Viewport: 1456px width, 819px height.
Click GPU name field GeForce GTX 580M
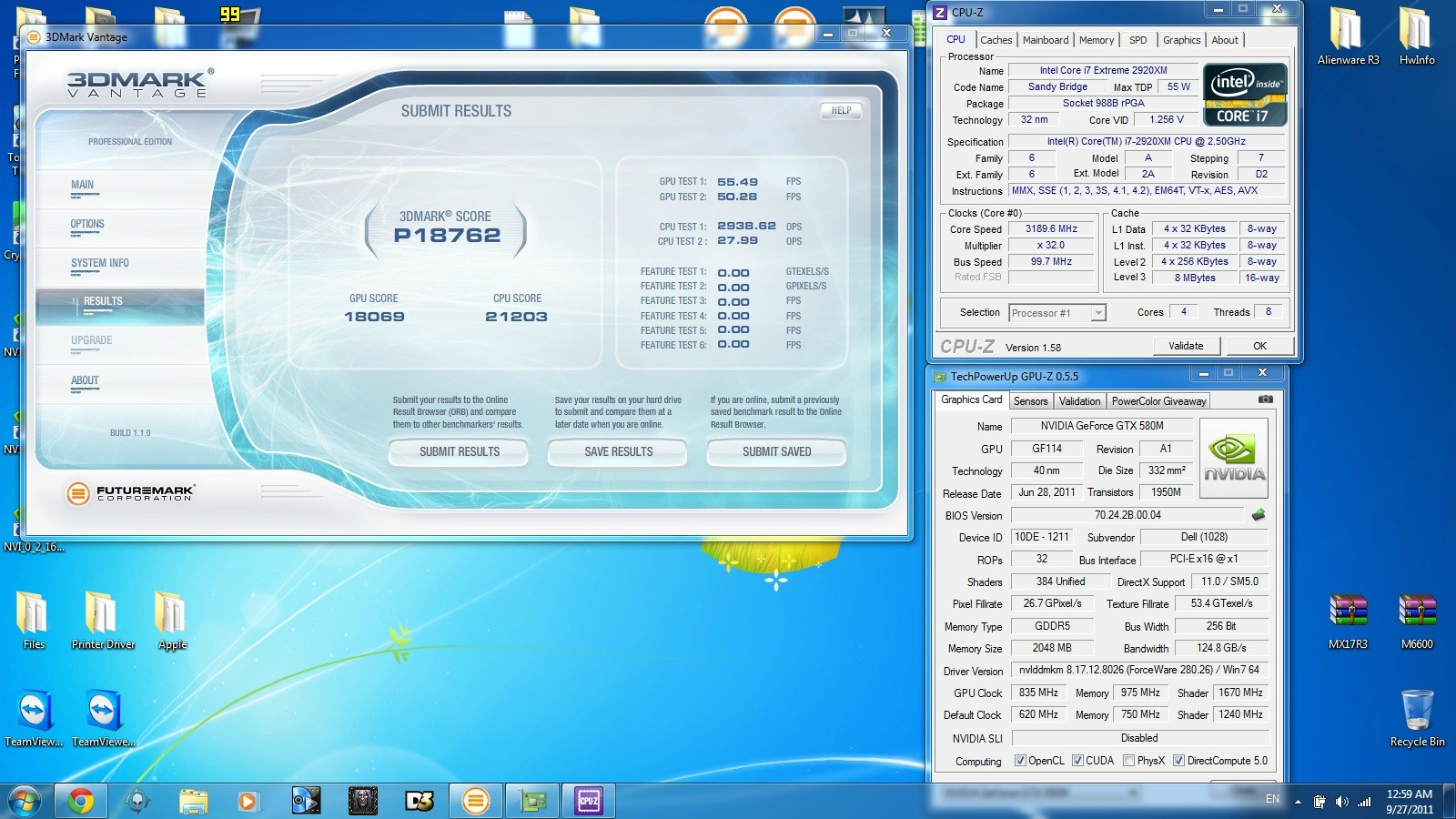(x=1102, y=426)
